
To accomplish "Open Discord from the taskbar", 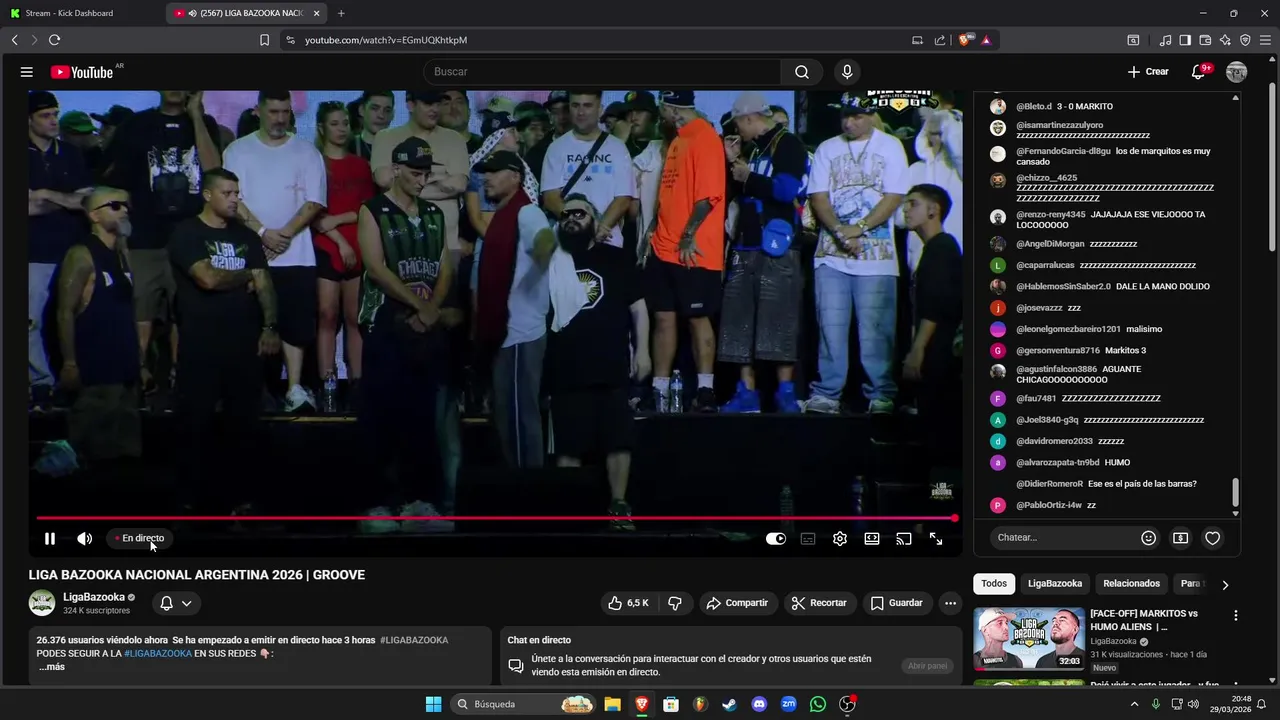I will pos(759,704).
